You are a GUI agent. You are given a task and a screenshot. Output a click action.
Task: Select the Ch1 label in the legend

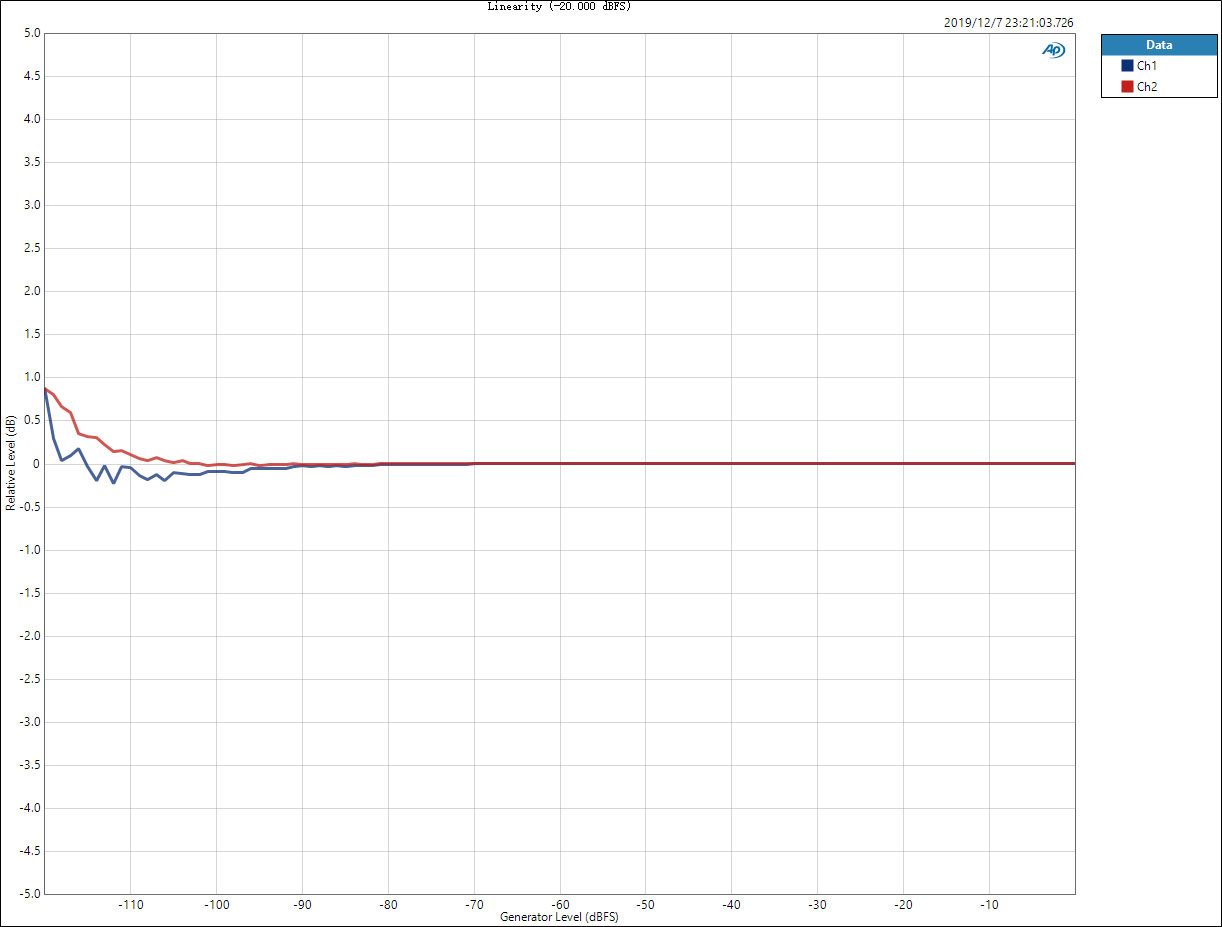[1147, 66]
